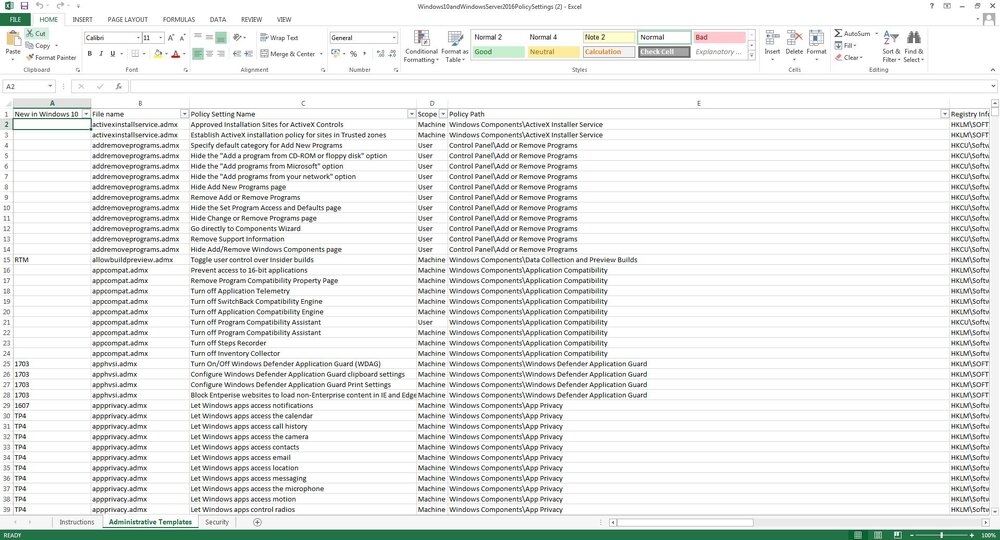Click the Increase Indent icon
The width and height of the screenshot is (1000, 540).
point(247,54)
